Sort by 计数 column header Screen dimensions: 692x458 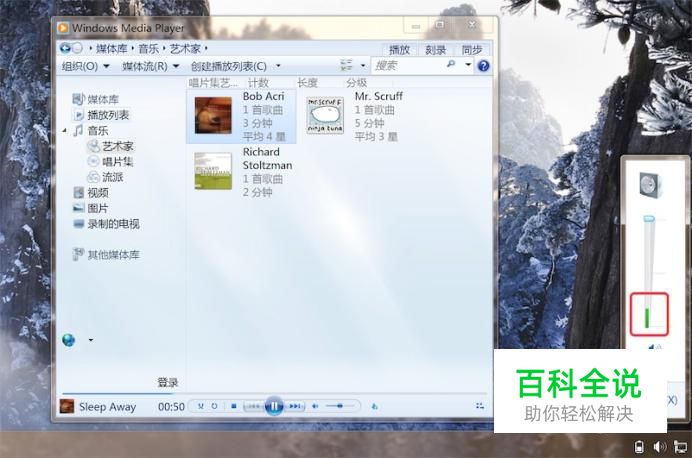coord(258,83)
